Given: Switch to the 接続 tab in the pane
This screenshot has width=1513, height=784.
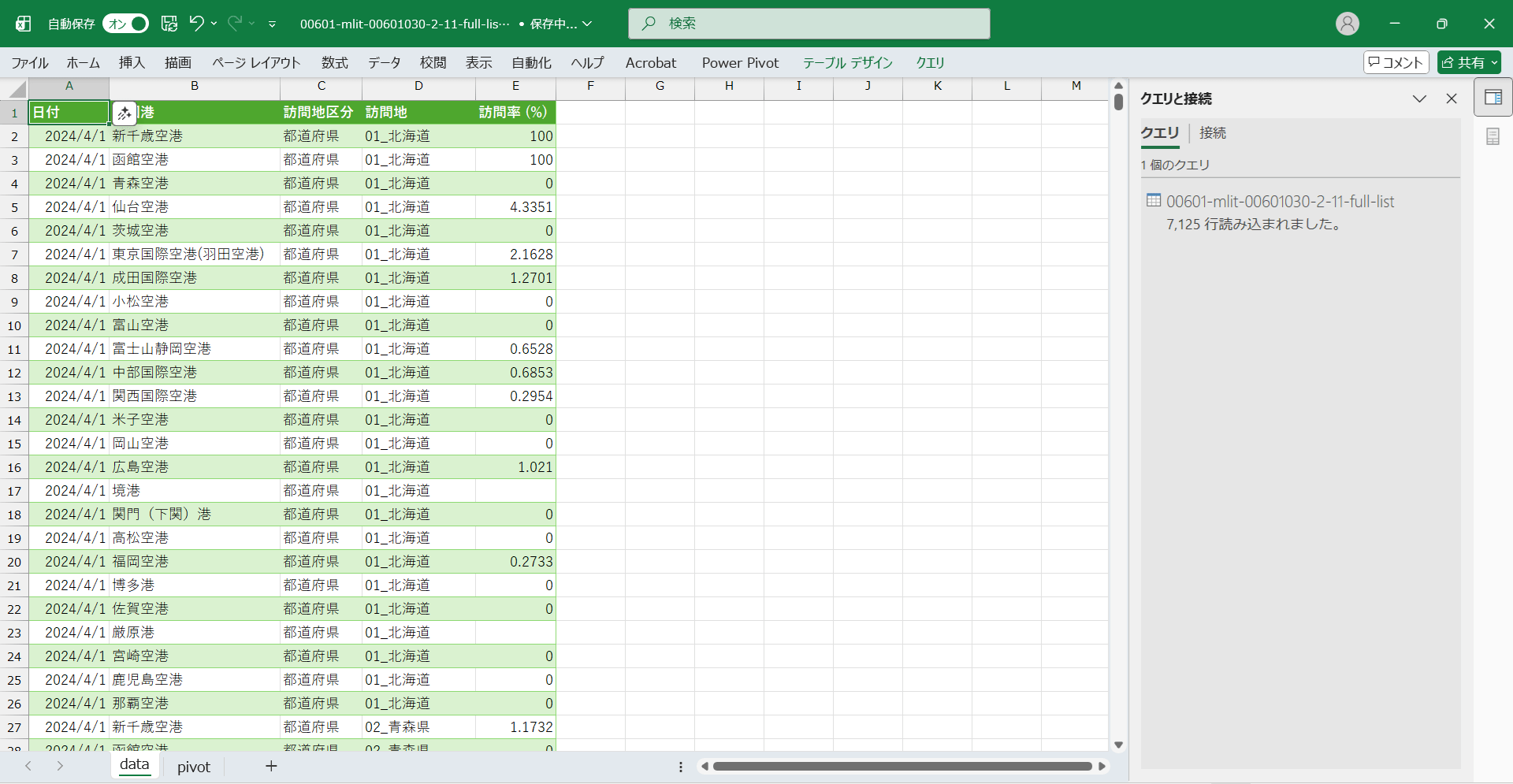Looking at the screenshot, I should click(1212, 133).
